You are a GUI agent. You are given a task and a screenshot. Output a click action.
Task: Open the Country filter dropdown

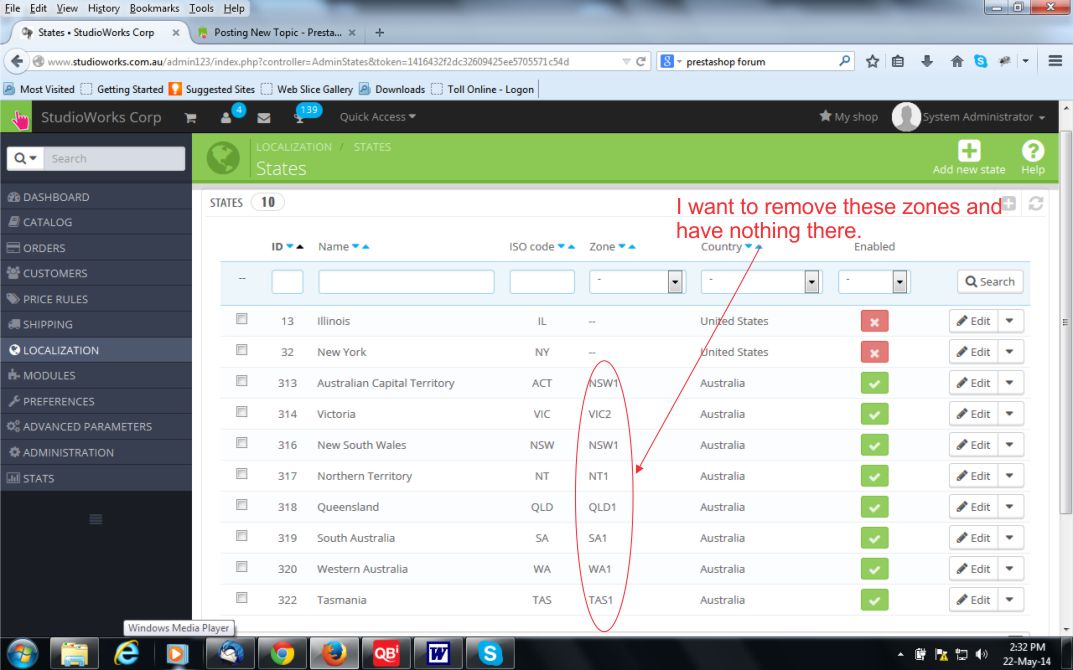tap(760, 281)
